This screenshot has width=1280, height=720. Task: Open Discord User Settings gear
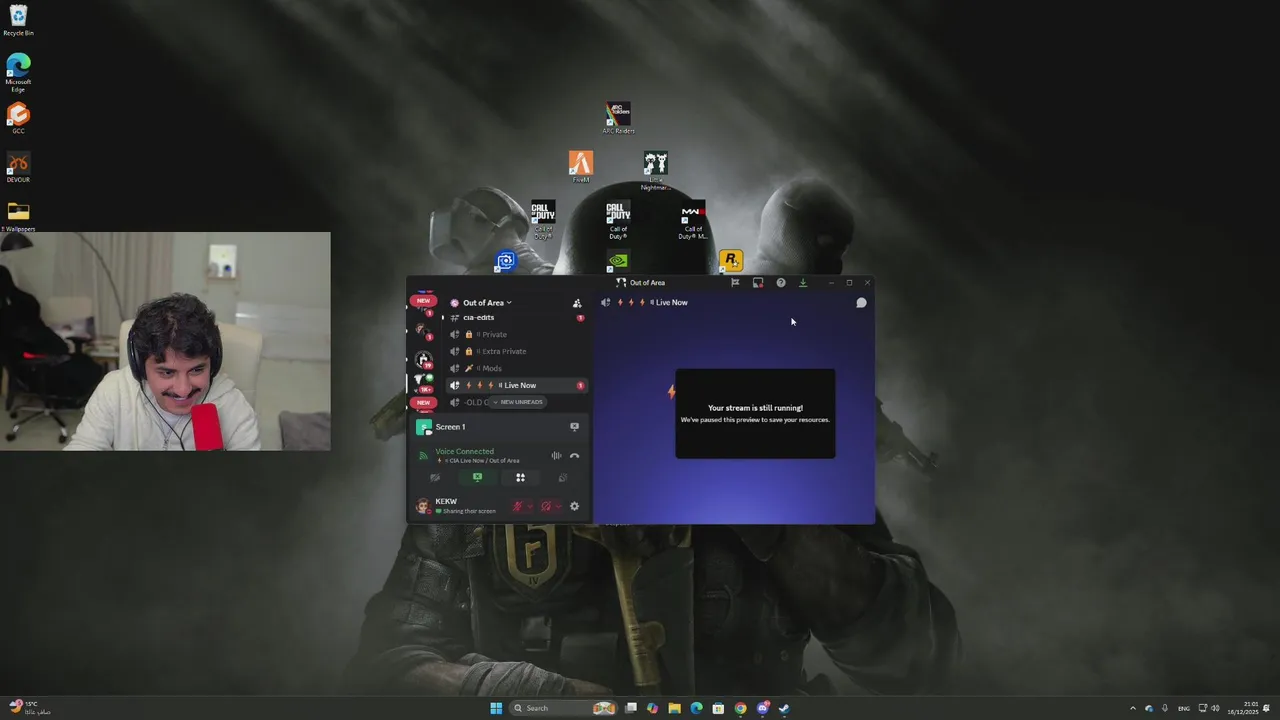574,507
